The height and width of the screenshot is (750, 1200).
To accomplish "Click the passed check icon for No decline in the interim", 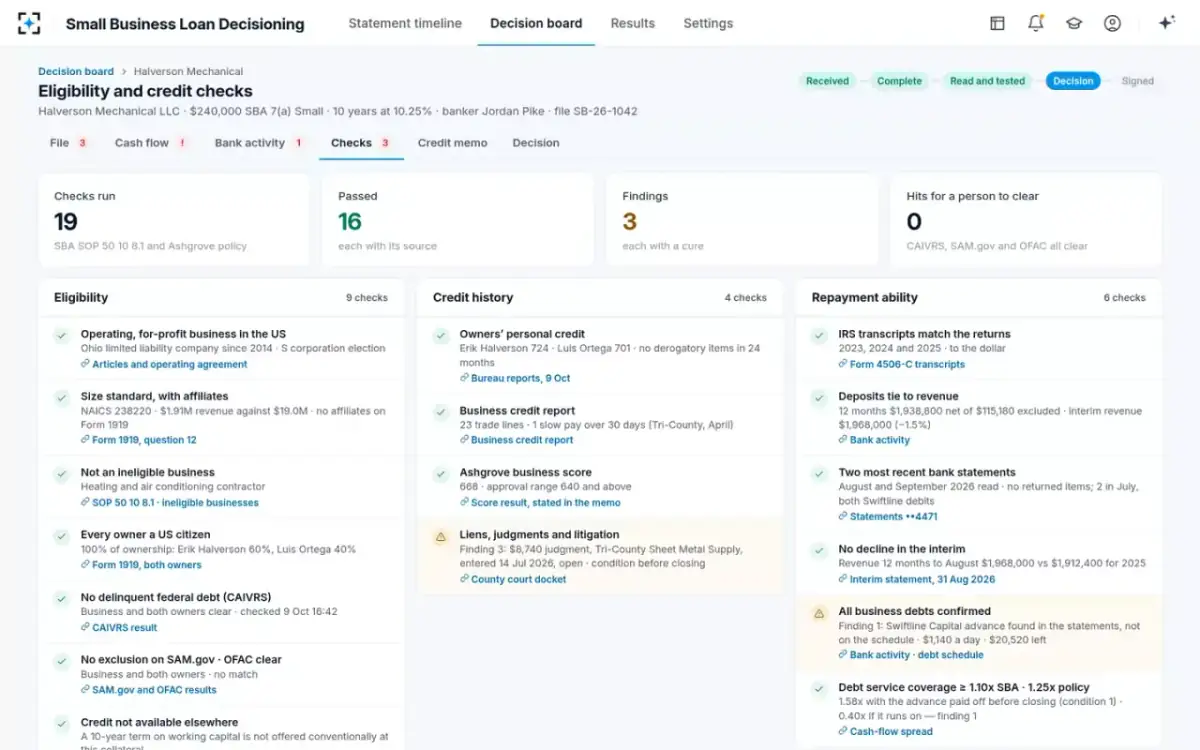I will click(819, 551).
